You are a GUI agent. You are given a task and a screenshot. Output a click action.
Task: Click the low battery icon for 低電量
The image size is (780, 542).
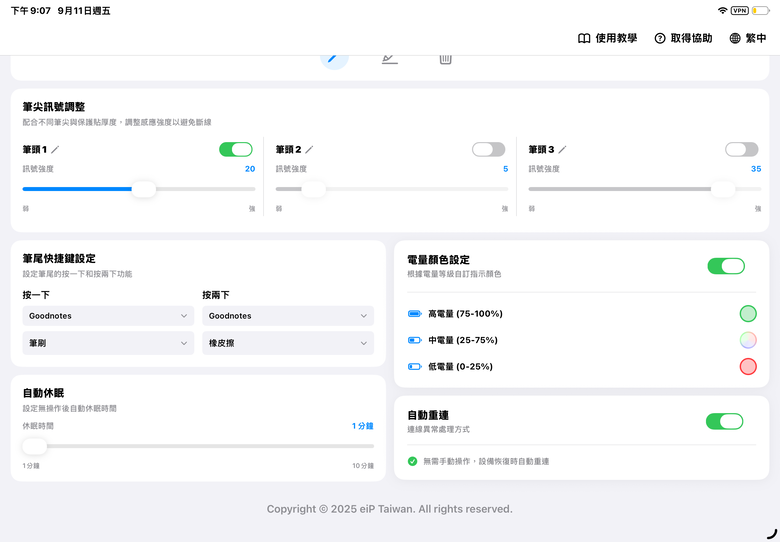(415, 366)
